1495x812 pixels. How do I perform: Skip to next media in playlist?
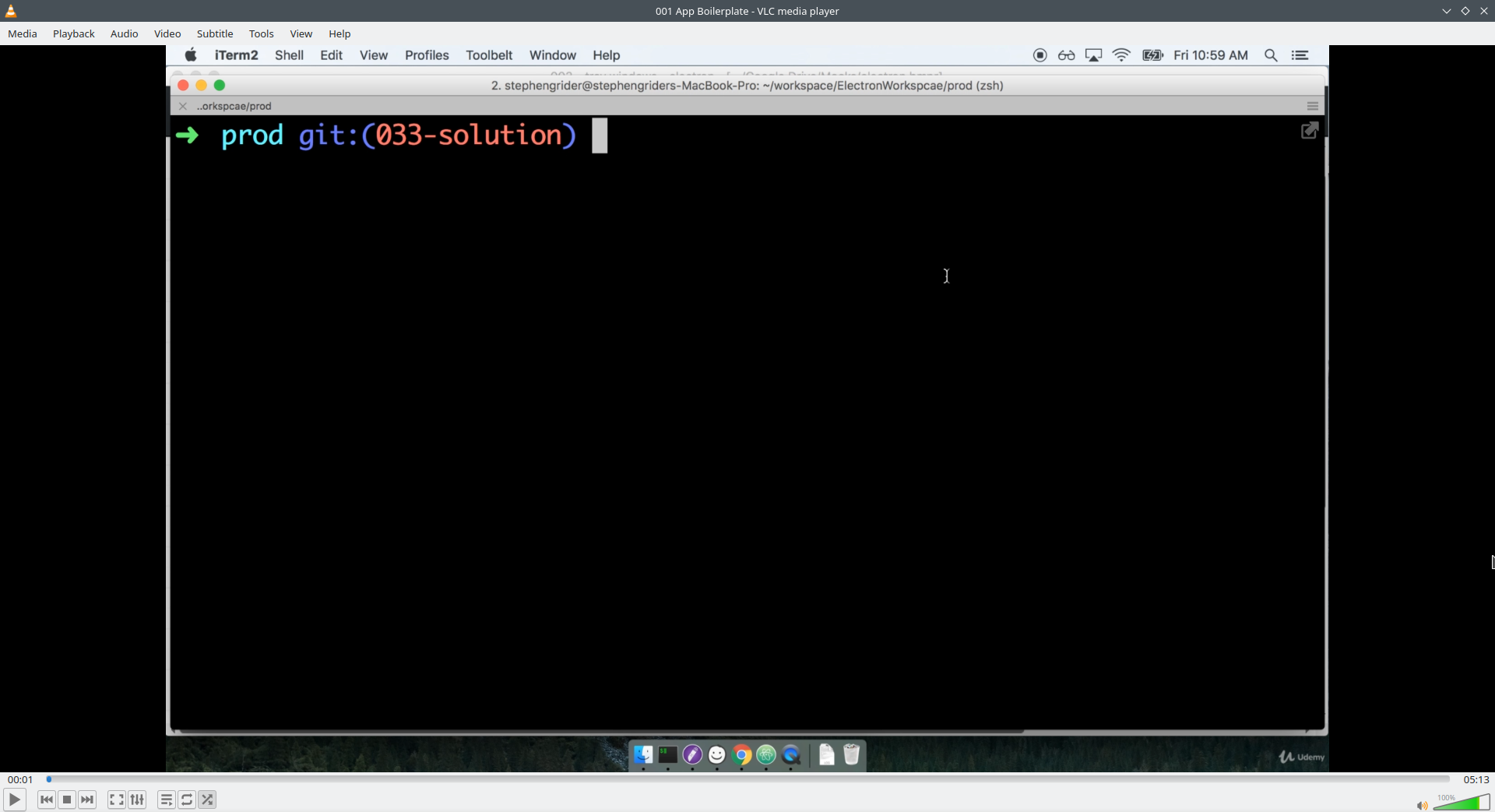[87, 800]
